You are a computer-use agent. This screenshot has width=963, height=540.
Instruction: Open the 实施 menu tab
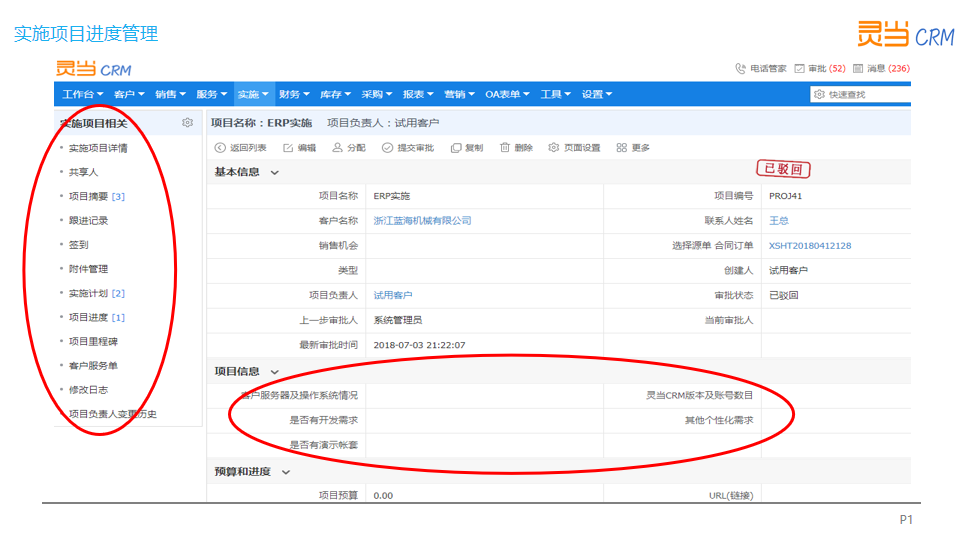253,94
